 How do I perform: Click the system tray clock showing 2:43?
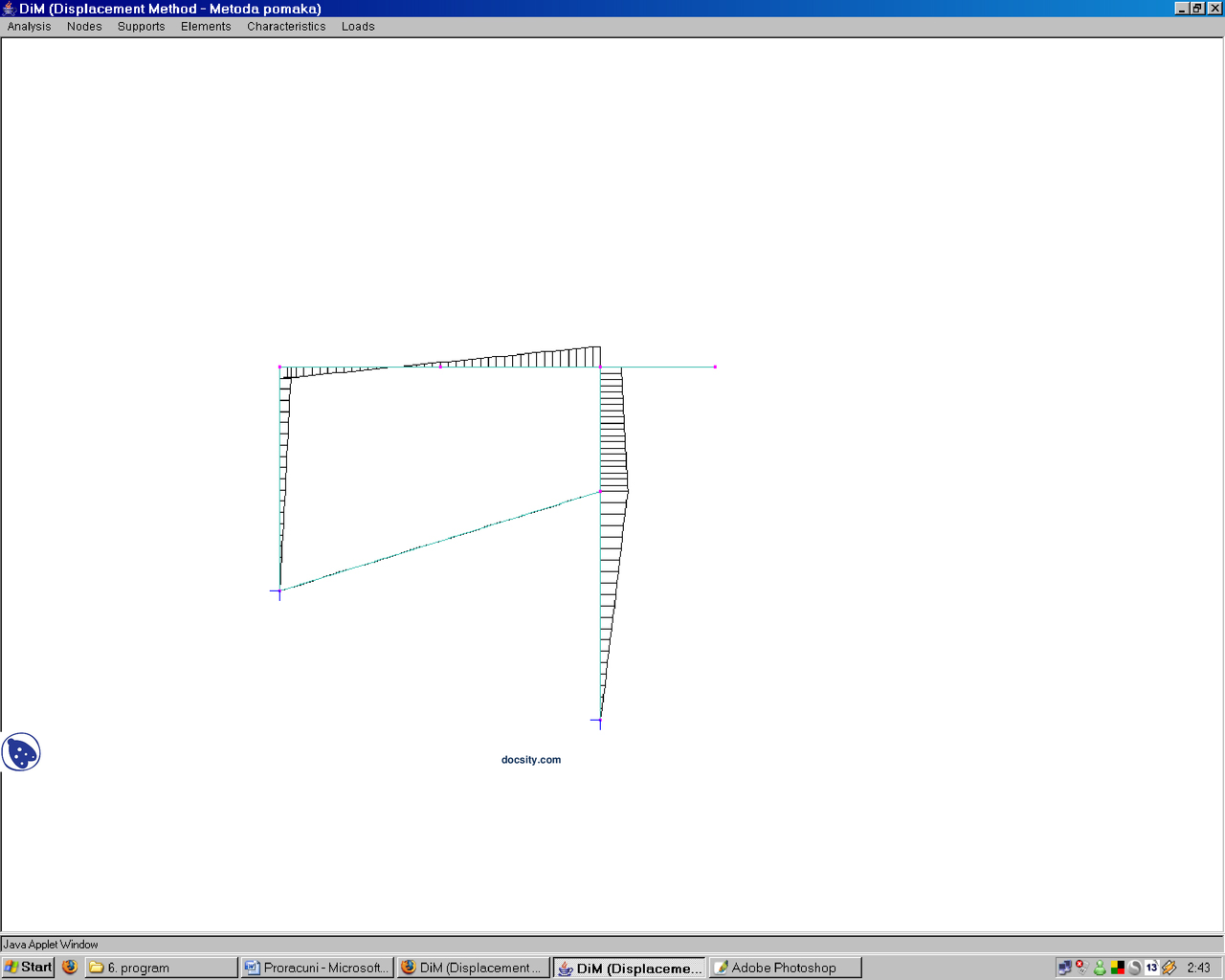coord(1198,968)
